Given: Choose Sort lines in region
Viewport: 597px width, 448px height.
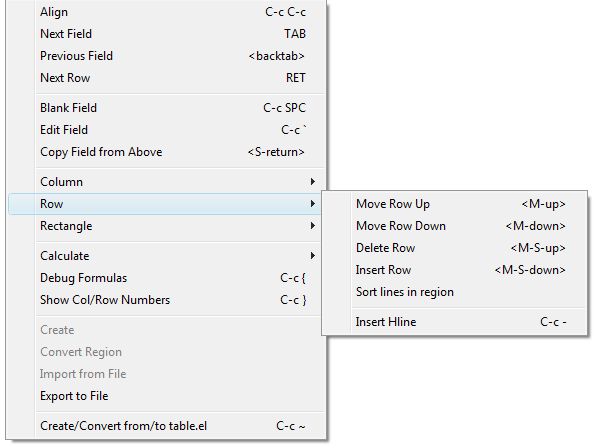Looking at the screenshot, I should [x=454, y=292].
